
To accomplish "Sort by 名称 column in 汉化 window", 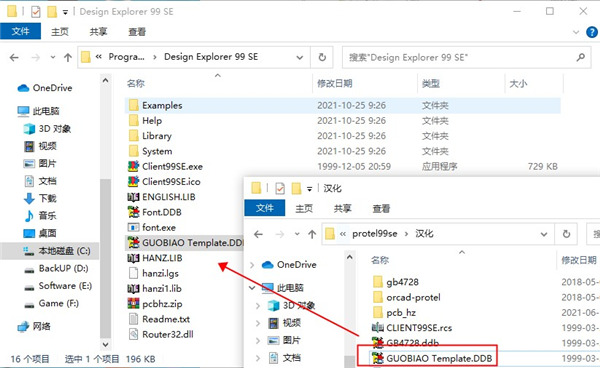I will 380,260.
